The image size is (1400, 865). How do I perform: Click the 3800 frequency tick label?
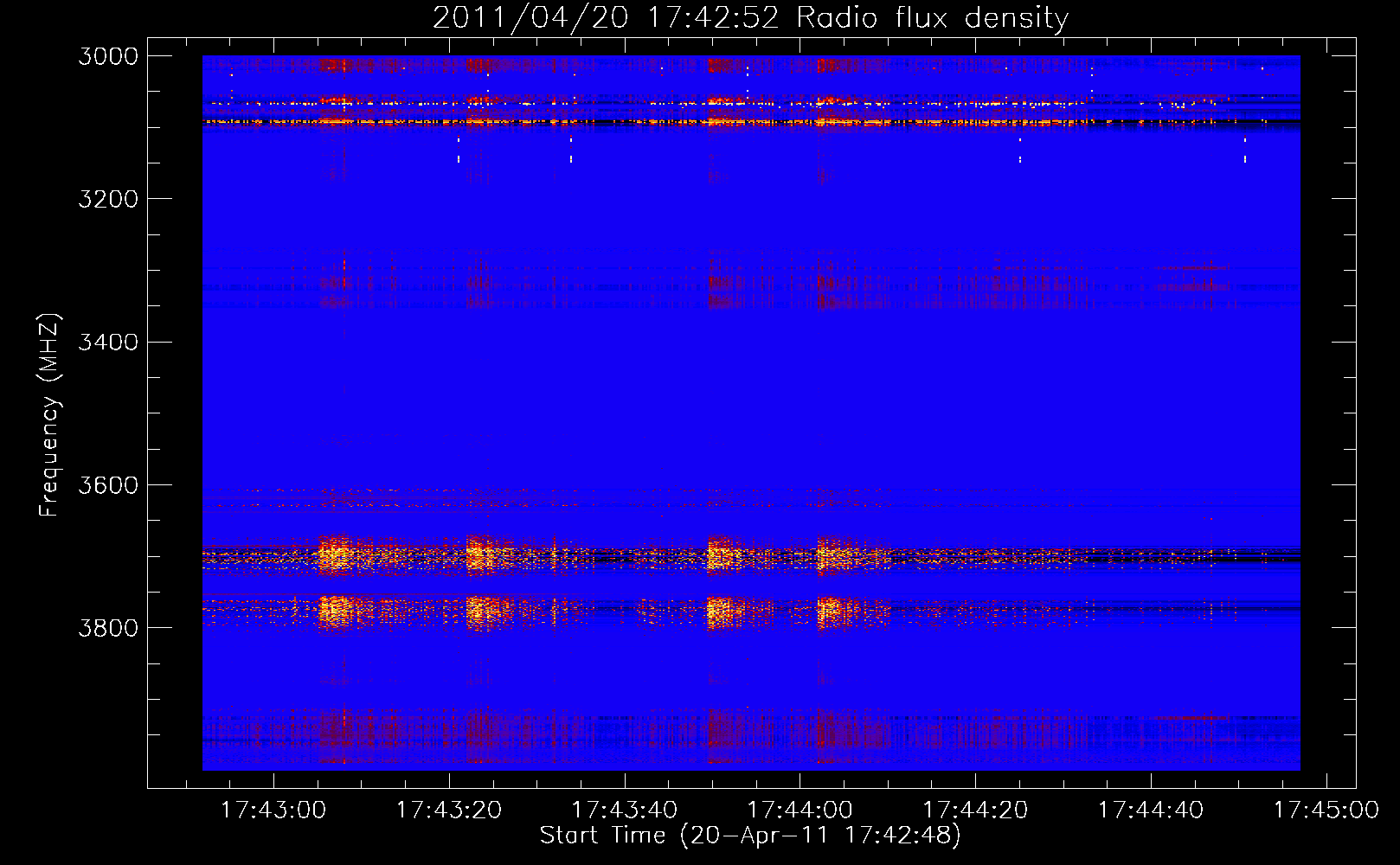coord(108,627)
